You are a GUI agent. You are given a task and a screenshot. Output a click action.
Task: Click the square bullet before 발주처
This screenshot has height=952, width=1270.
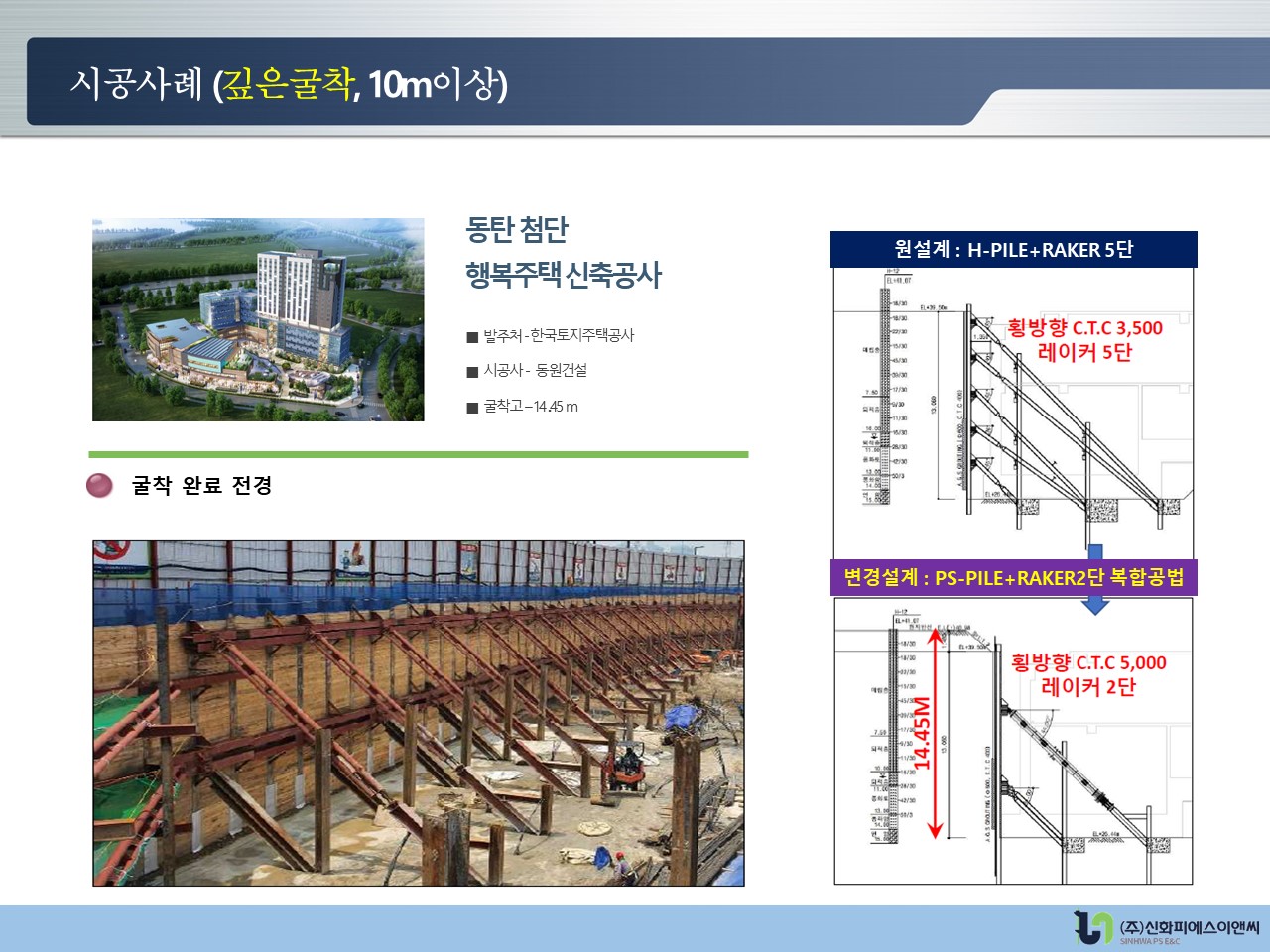coord(472,337)
